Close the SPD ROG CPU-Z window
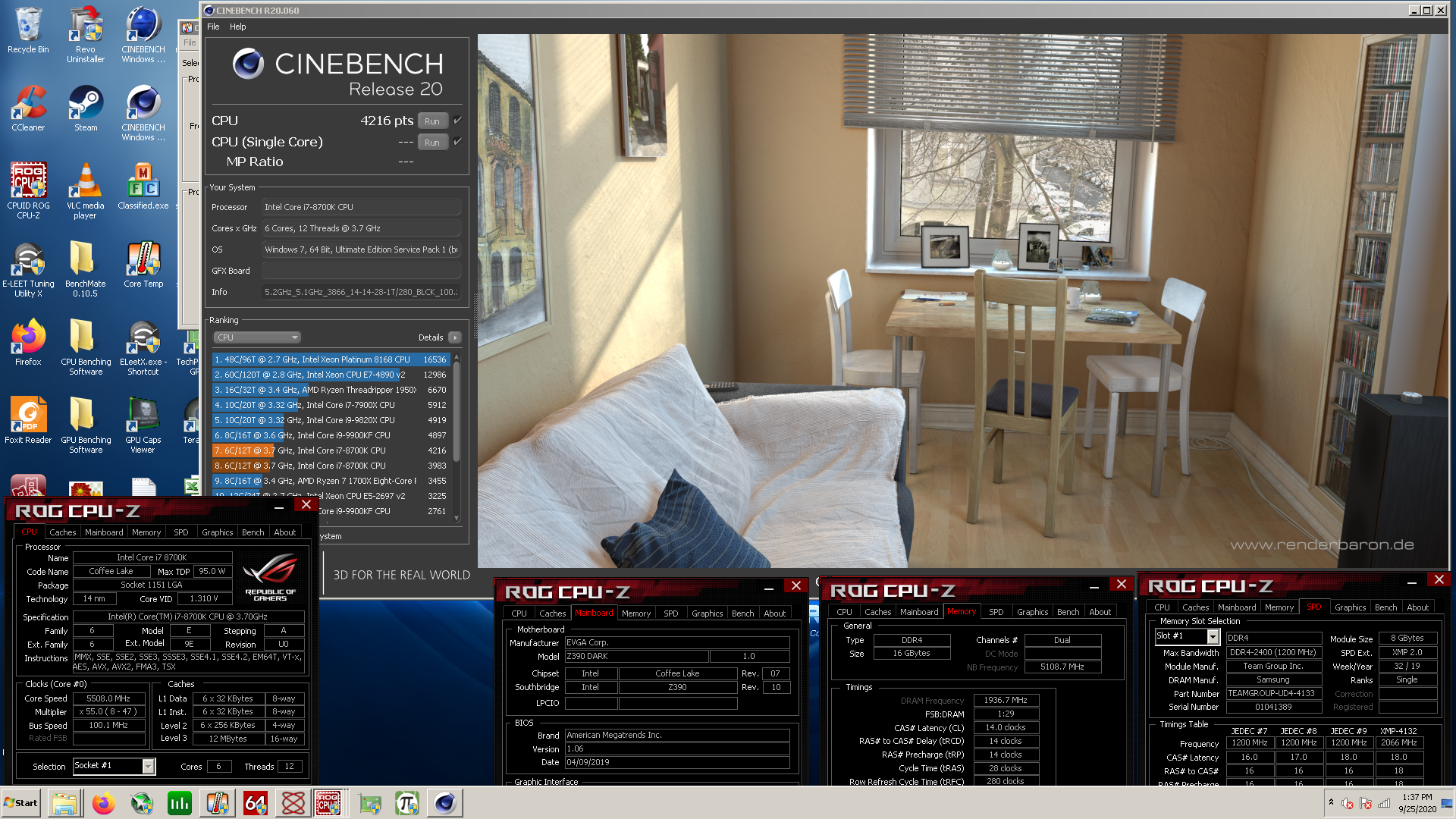 (1439, 580)
